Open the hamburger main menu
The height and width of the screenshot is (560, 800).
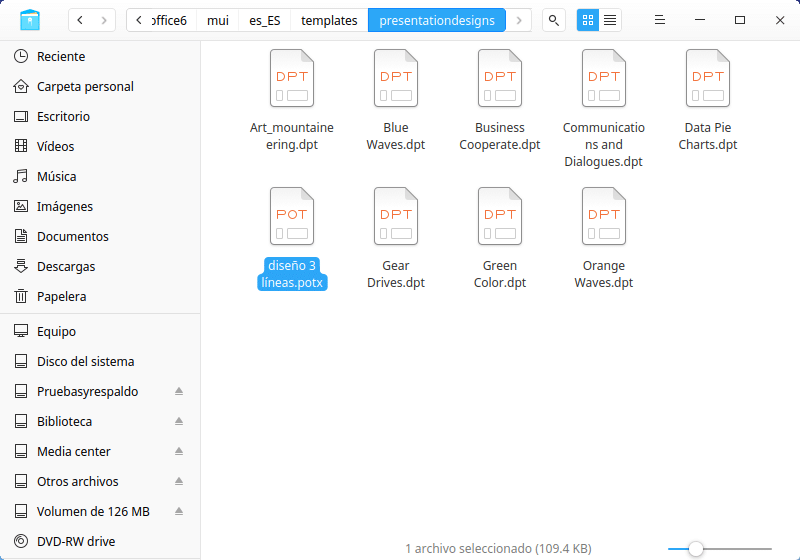[x=660, y=20]
